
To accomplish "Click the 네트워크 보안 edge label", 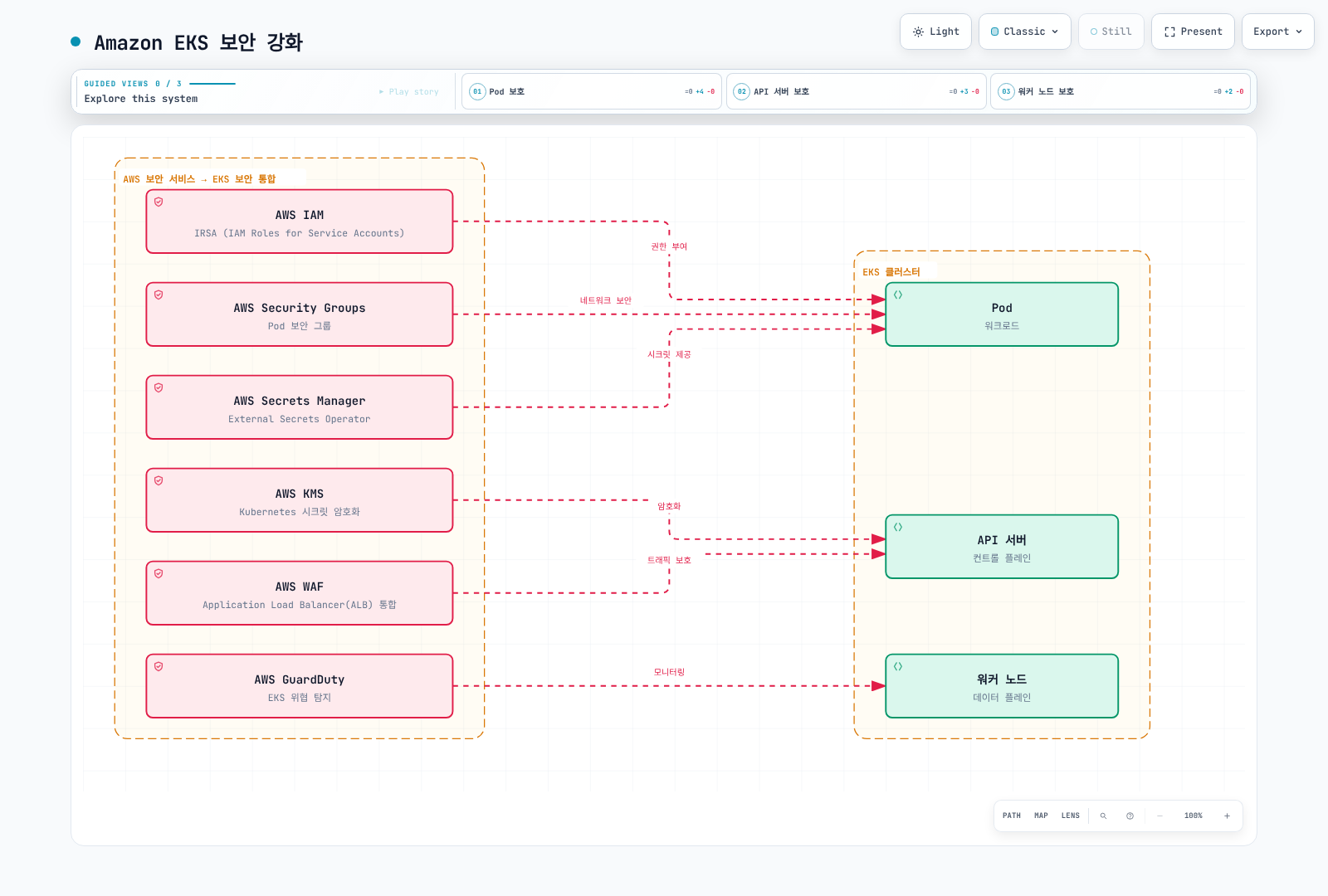I will [x=606, y=300].
